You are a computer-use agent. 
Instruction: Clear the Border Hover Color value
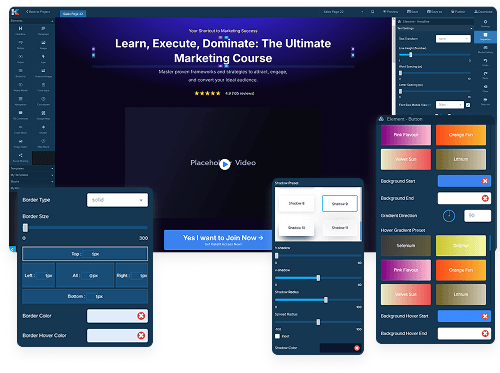(x=141, y=335)
